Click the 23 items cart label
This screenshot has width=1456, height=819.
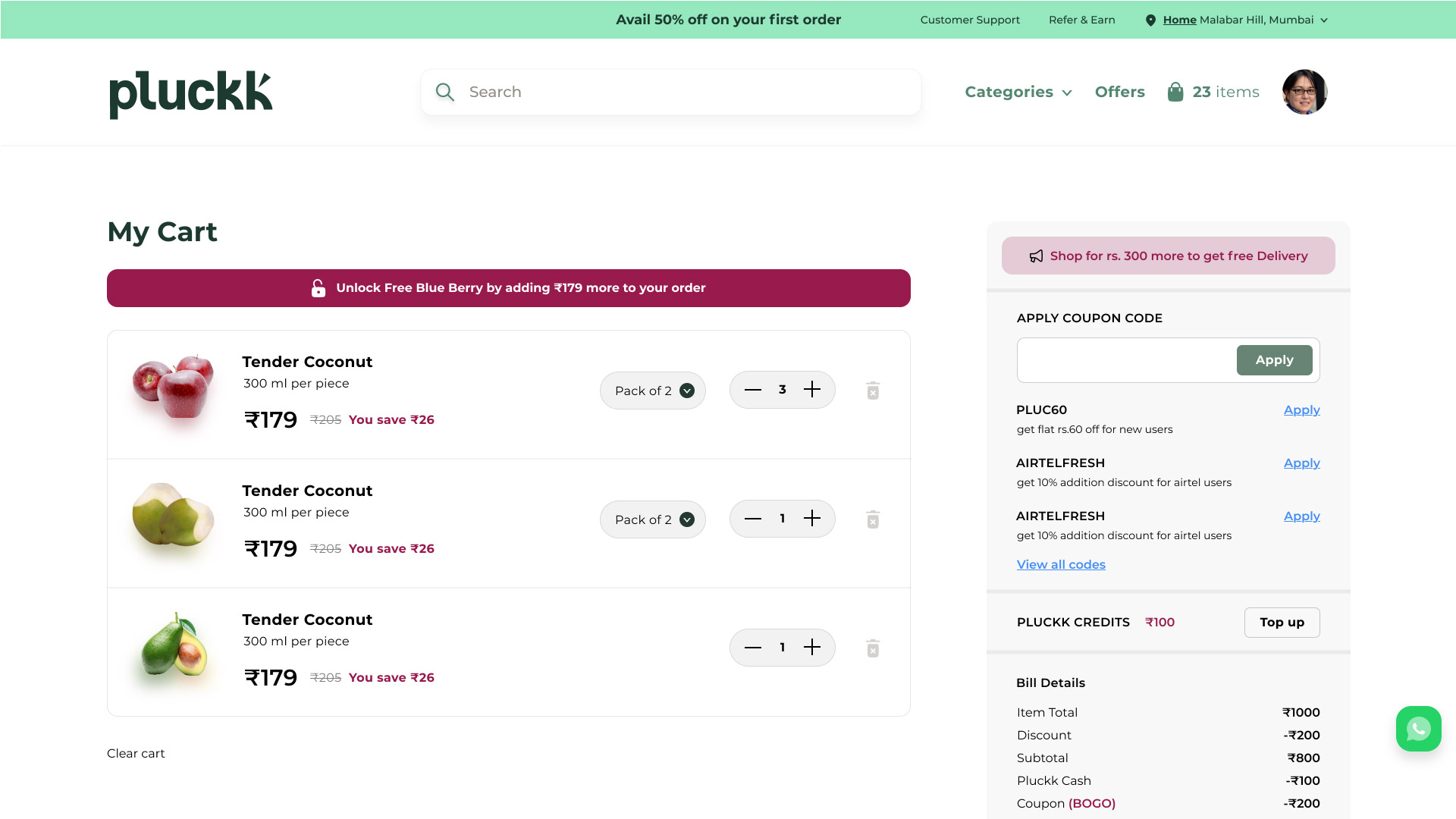pos(1225,93)
